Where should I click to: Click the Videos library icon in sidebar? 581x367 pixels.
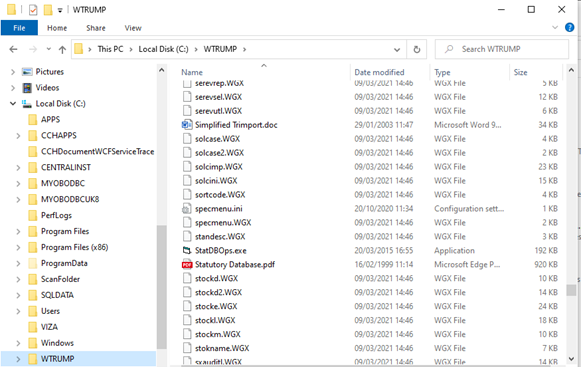[x=27, y=87]
